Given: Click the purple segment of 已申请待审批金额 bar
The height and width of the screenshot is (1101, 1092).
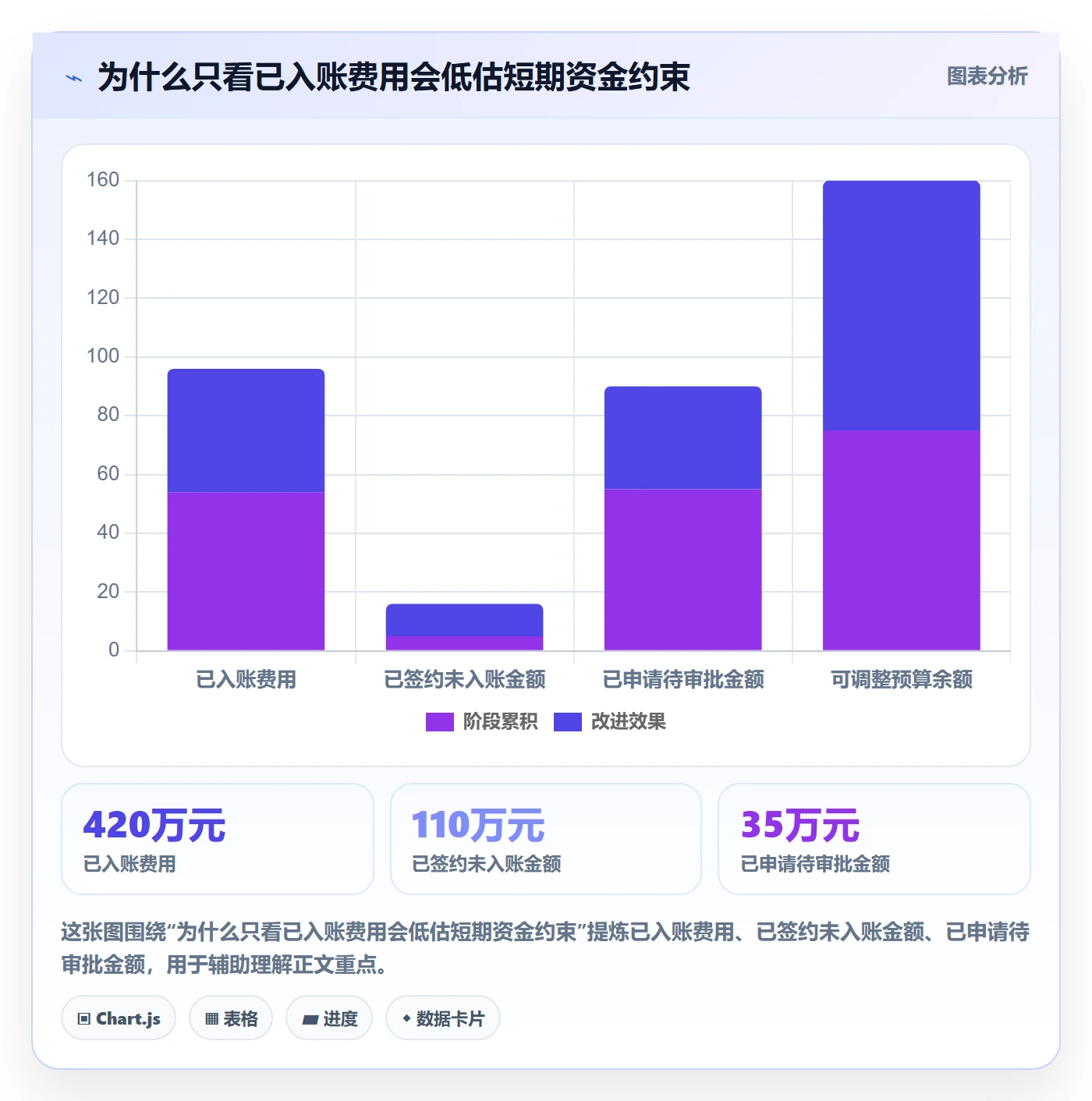Looking at the screenshot, I should 682,569.
